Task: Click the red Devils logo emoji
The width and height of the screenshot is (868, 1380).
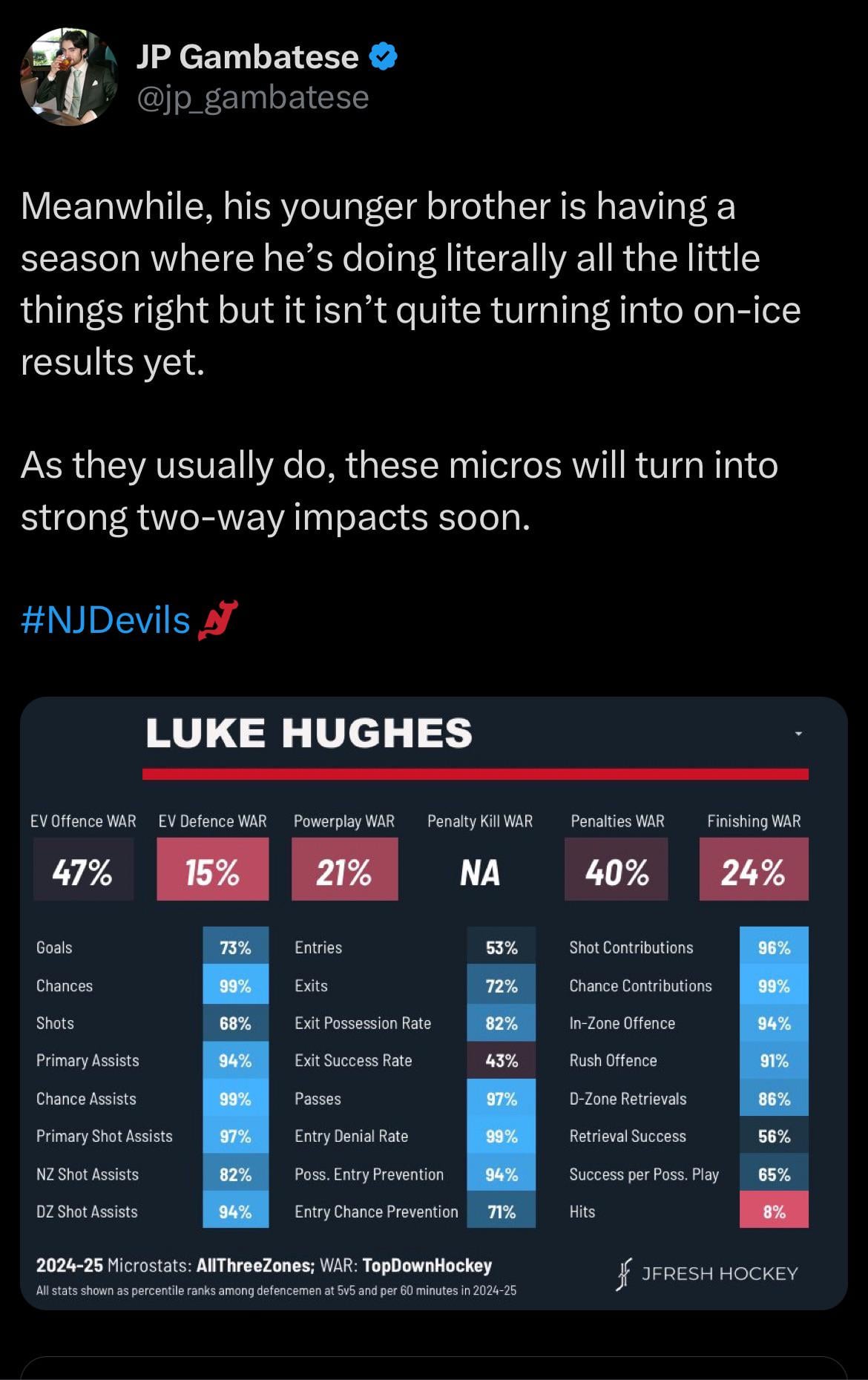Action: 217,620
